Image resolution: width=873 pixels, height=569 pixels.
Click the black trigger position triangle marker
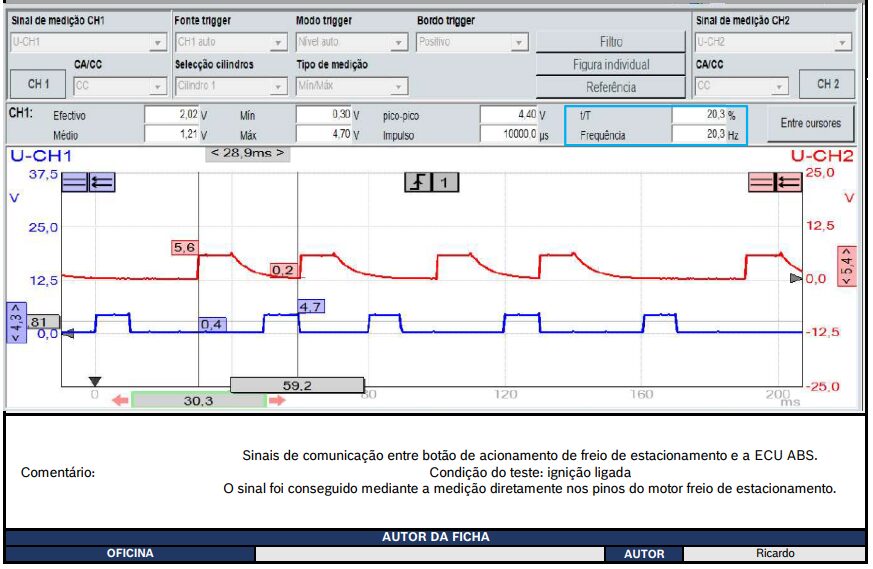coord(95,381)
